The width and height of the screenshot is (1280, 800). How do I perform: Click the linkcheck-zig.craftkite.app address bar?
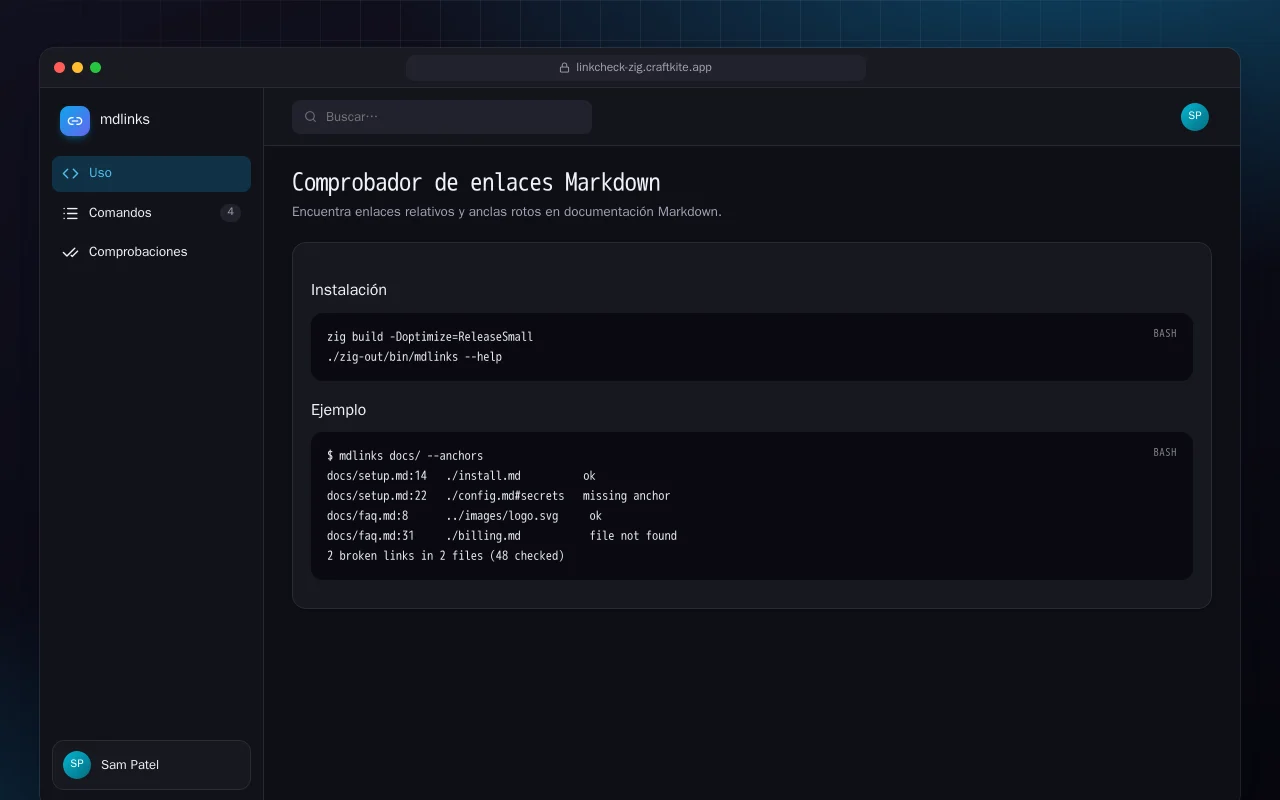coord(636,68)
